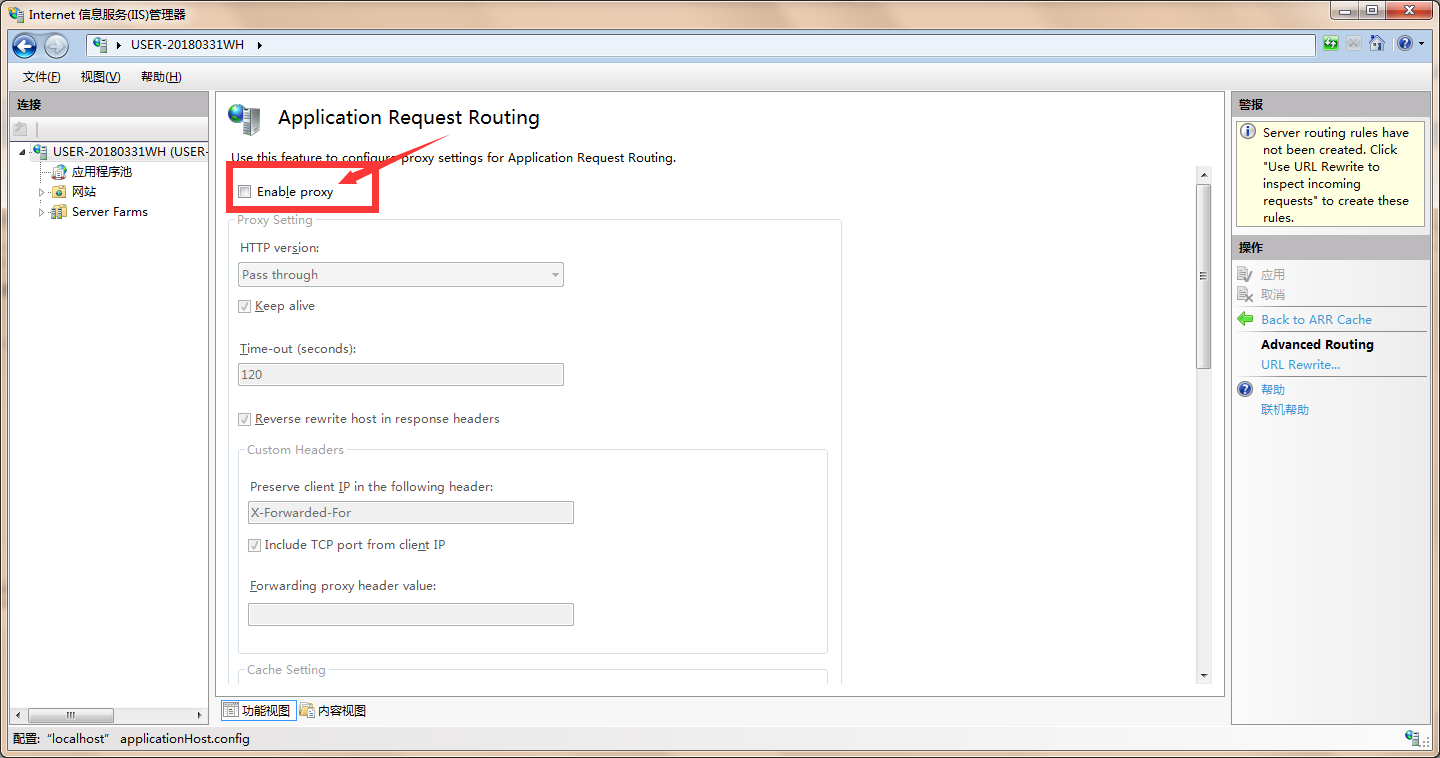Toggle Reverse rewrite host in response headers
The height and width of the screenshot is (758, 1440).
pos(245,419)
